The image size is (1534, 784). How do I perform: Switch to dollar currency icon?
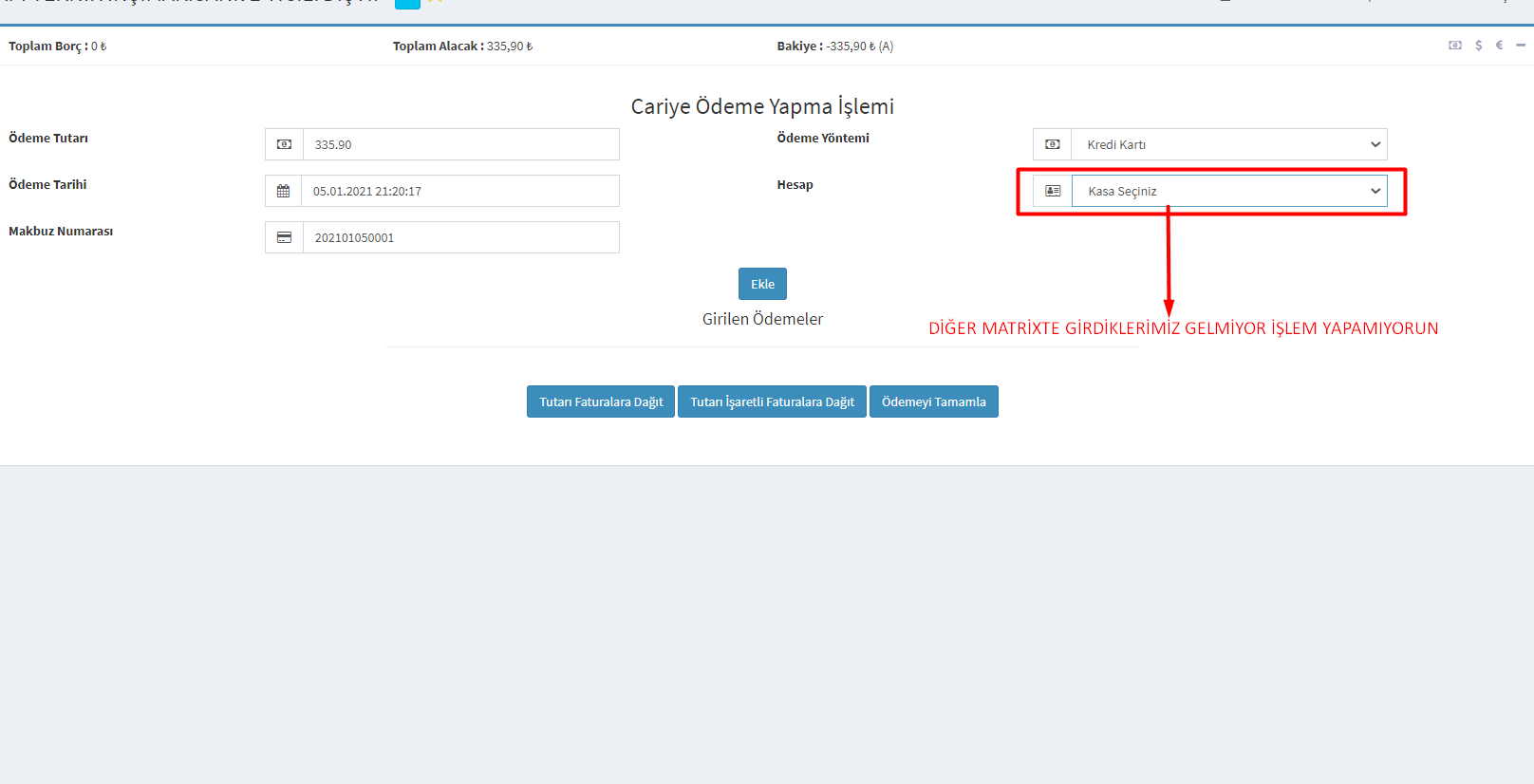(1478, 46)
